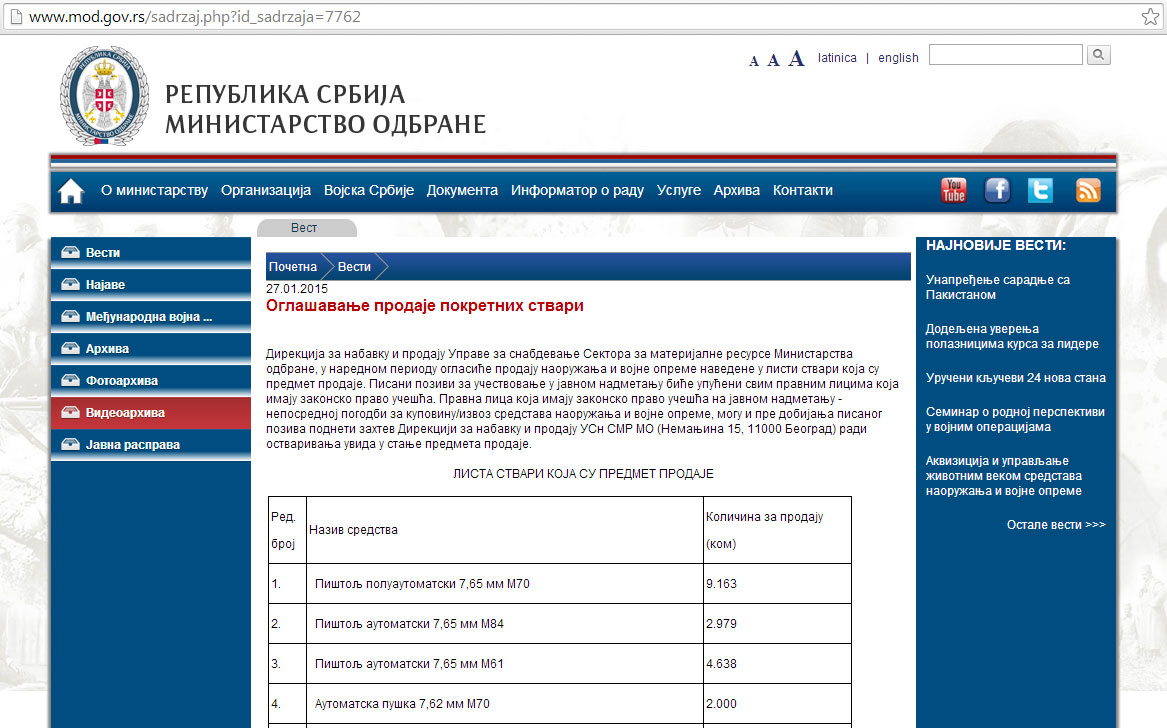
Task: Click row Пиштољ полуаутоматски 7,65 мм М70
Action: pyautogui.click(x=422, y=584)
